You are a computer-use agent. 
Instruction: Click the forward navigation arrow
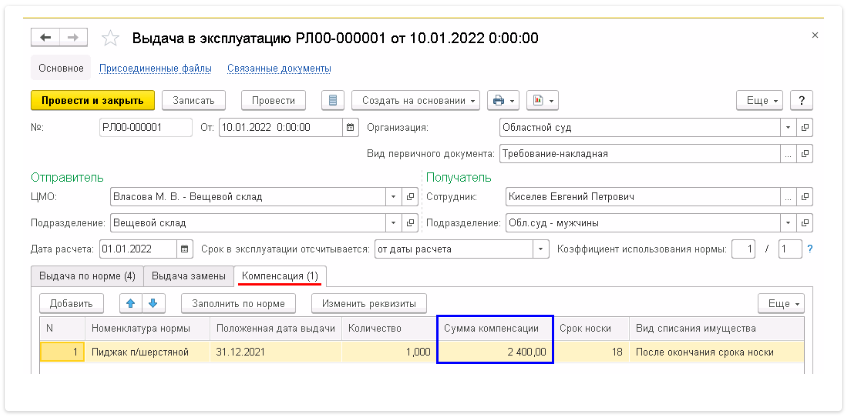tap(72, 38)
